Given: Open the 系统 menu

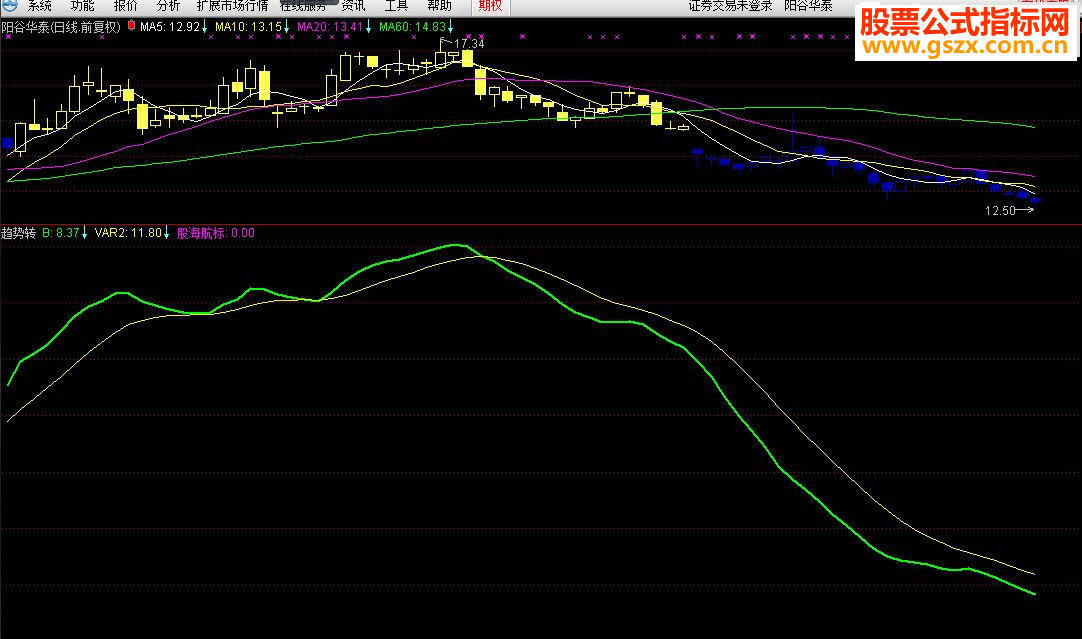Looking at the screenshot, I should click(x=39, y=6).
